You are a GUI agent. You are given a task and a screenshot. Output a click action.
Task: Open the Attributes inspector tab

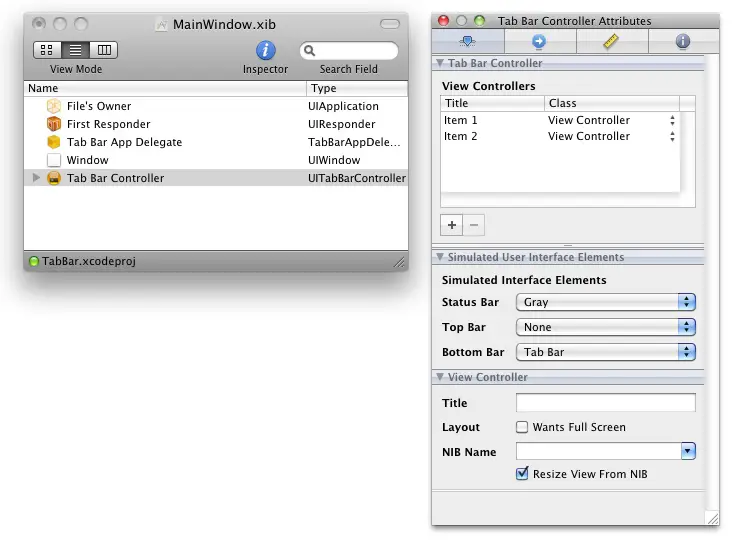coord(468,42)
